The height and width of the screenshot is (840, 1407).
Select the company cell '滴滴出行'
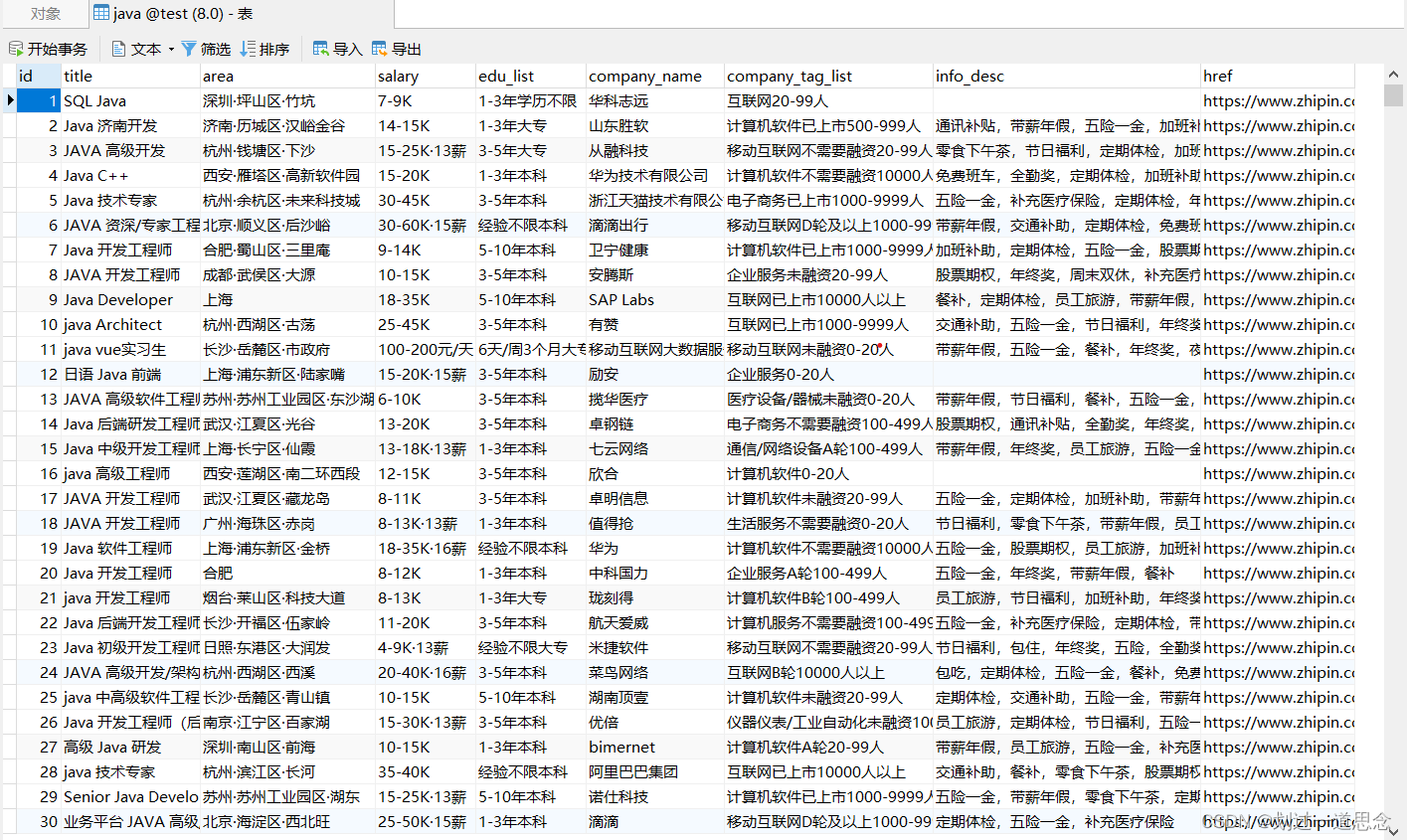click(x=655, y=225)
